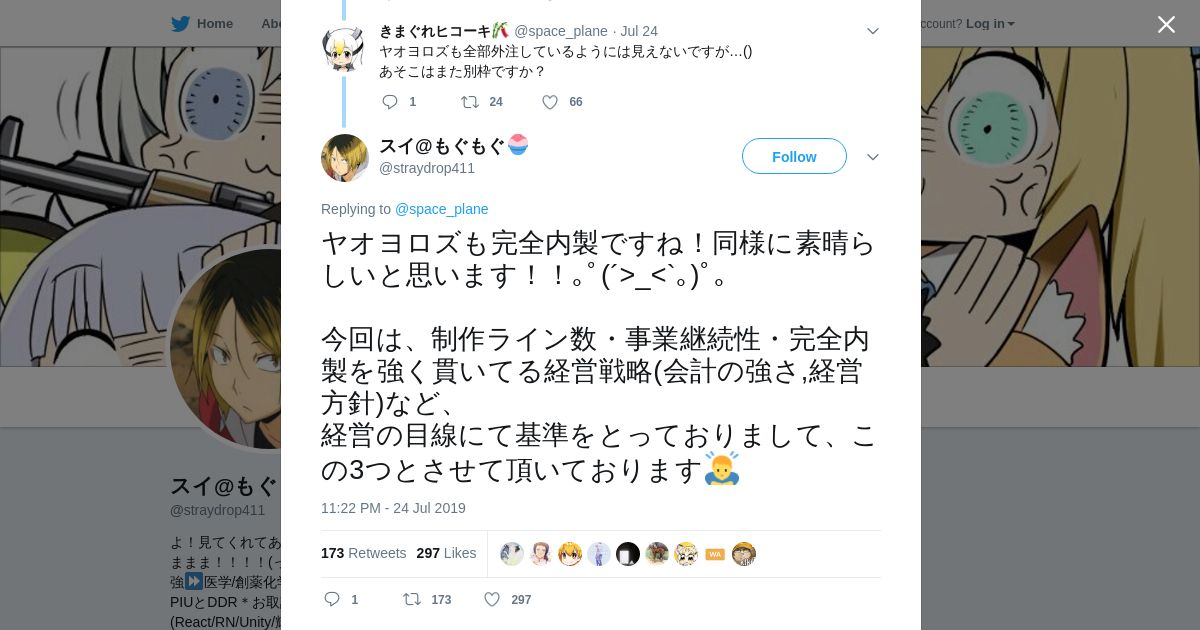
Task: Like the main tweet with 297 likes
Action: (x=507, y=599)
